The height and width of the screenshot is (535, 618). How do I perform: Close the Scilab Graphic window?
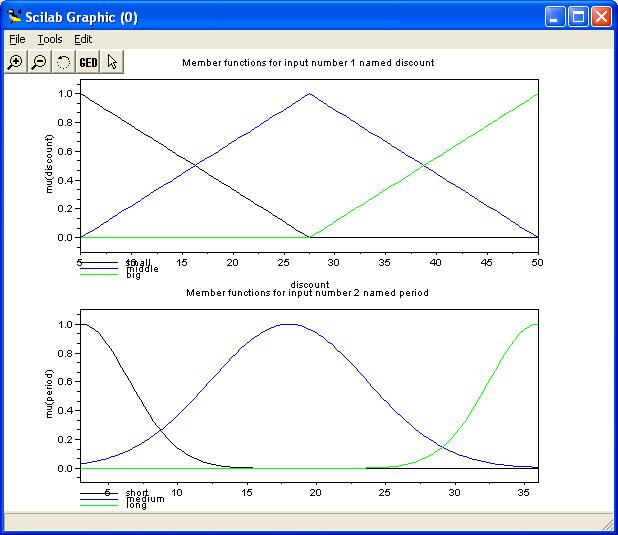tap(601, 17)
